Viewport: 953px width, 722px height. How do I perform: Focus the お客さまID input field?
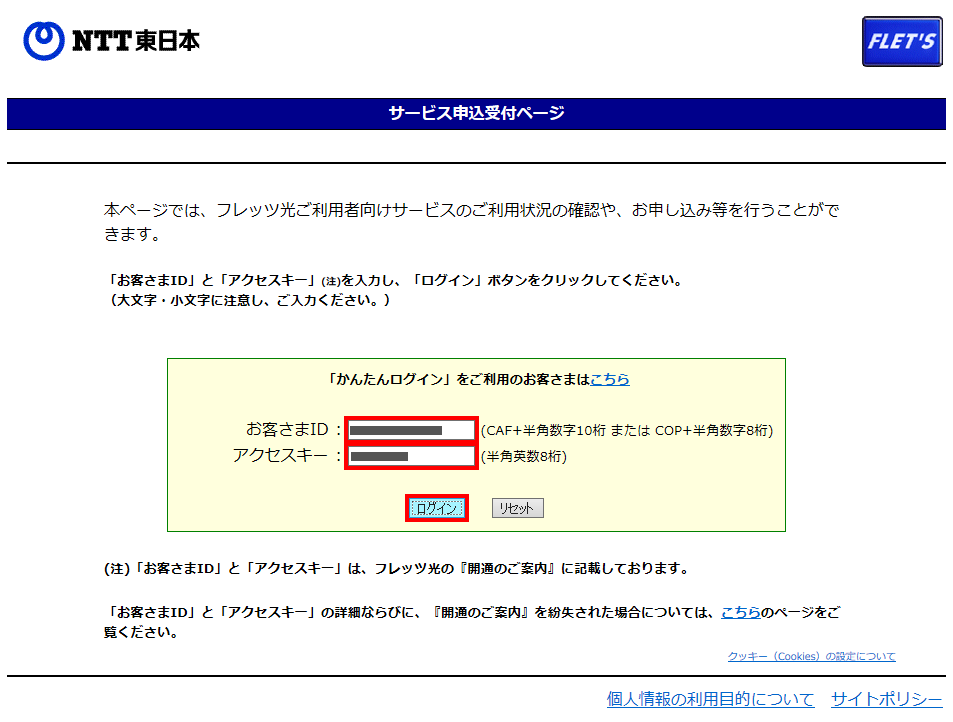point(410,430)
